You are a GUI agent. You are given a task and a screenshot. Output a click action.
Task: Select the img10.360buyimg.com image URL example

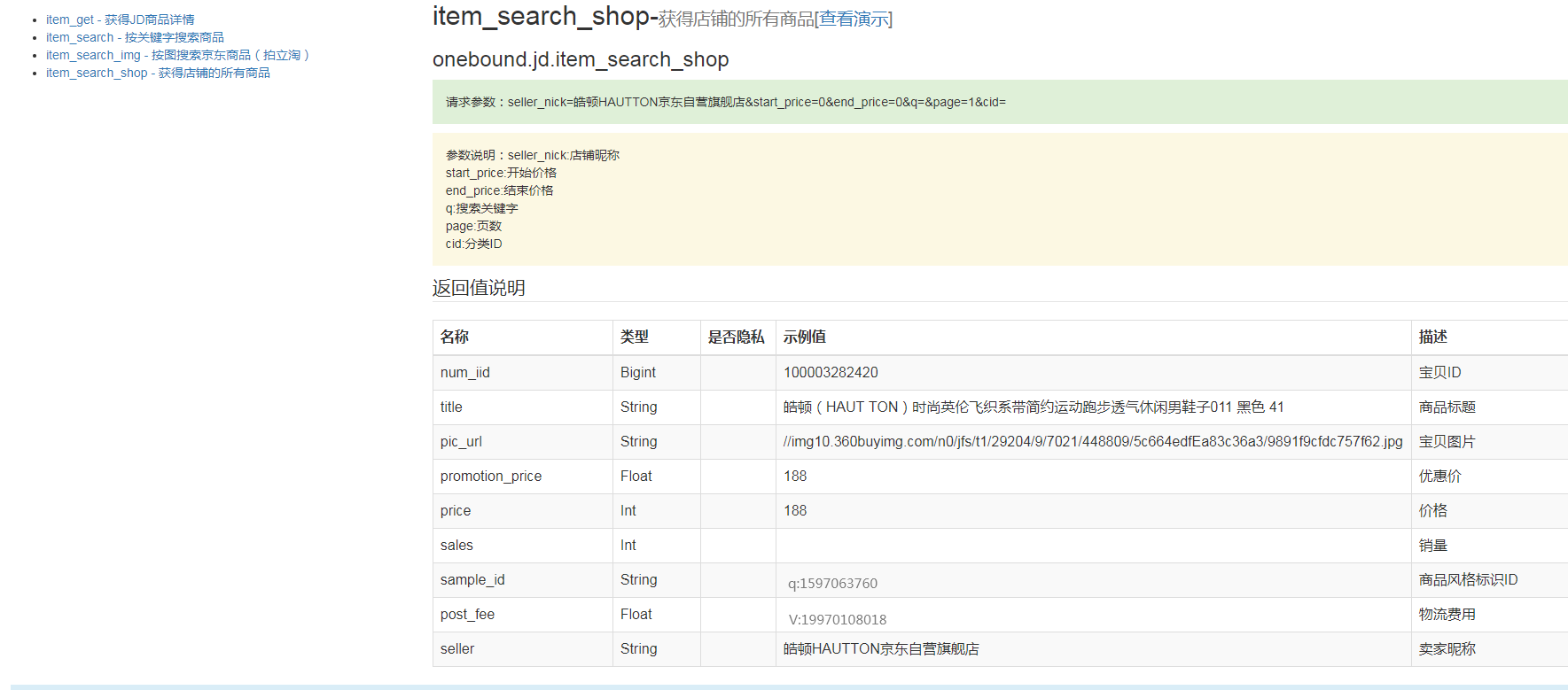tap(1093, 442)
